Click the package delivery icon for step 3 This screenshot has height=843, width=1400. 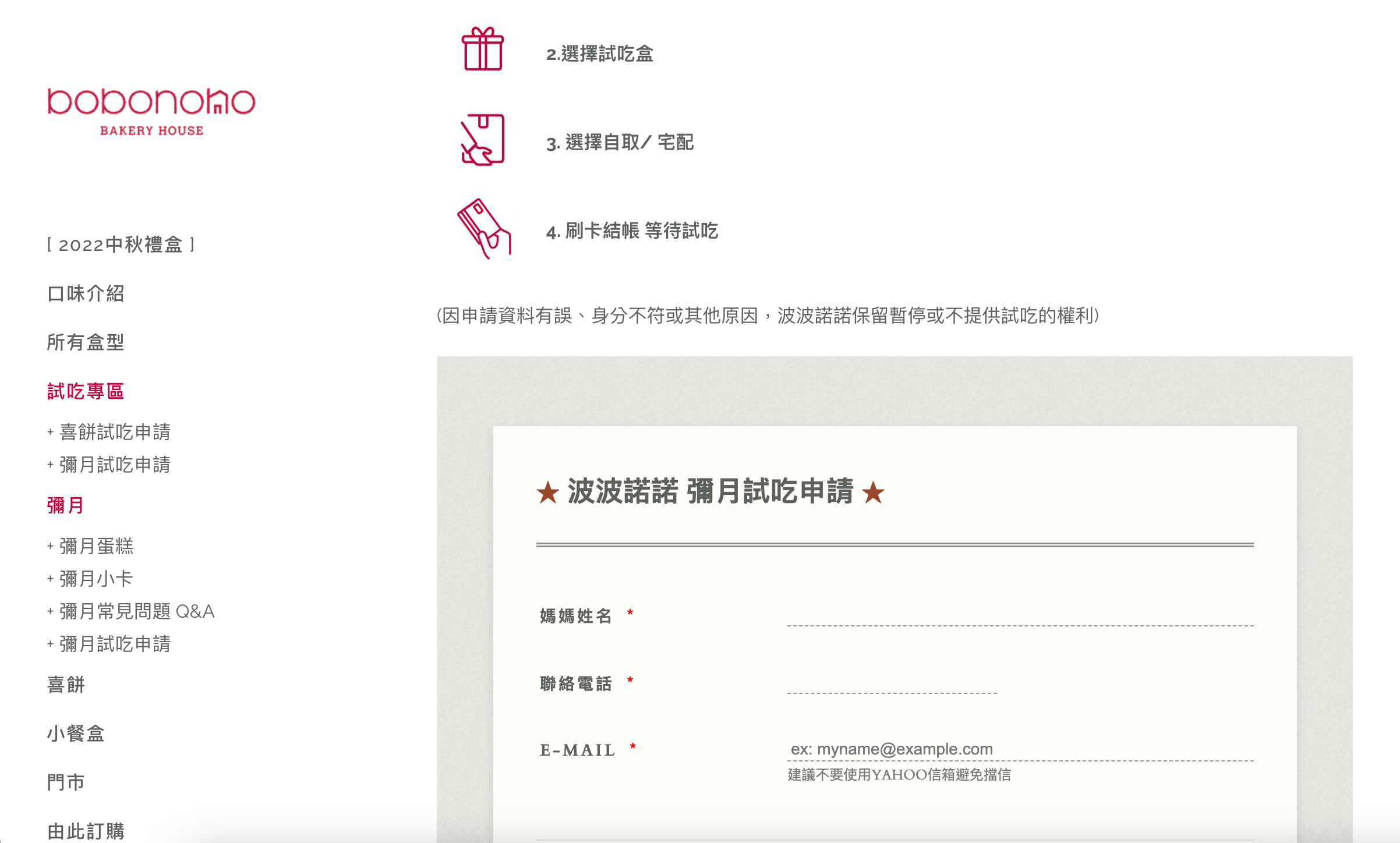coord(483,140)
